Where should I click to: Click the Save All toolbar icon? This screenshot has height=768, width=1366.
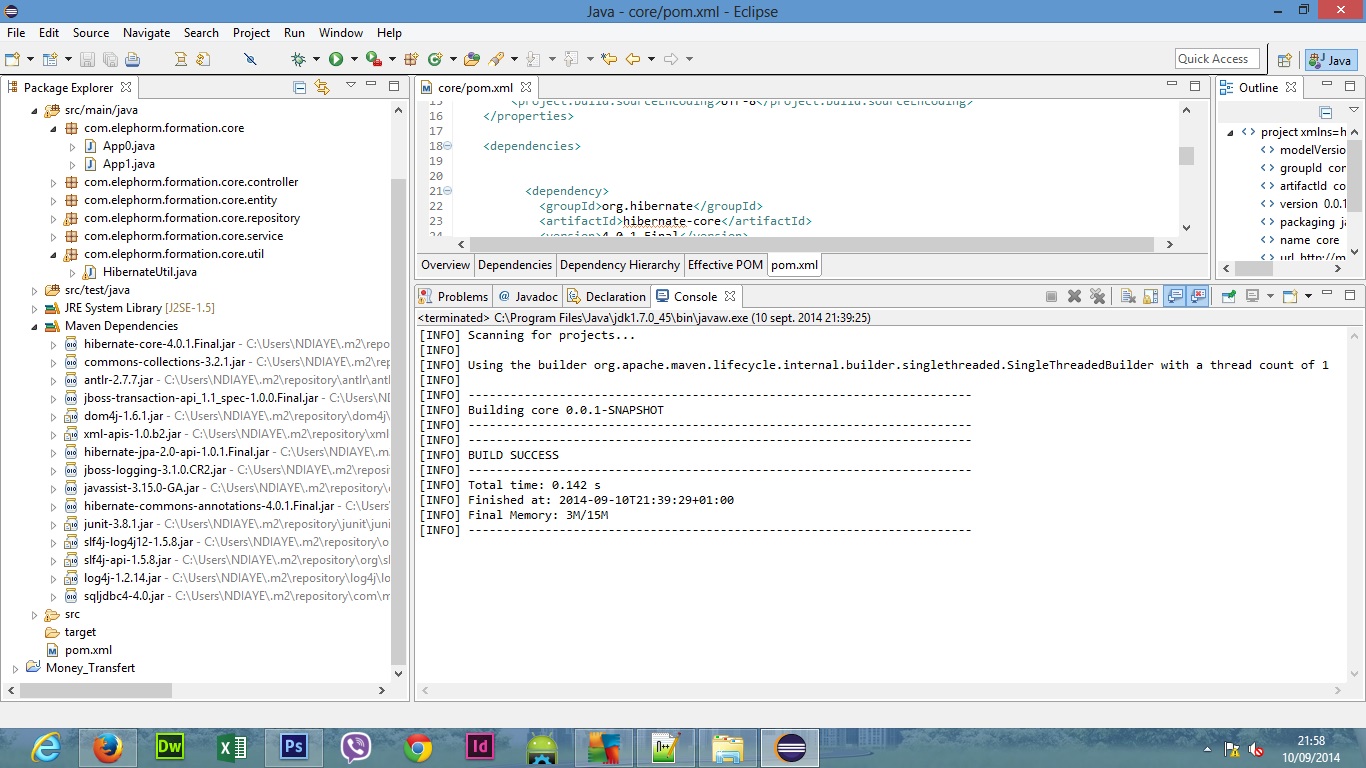coord(110,59)
